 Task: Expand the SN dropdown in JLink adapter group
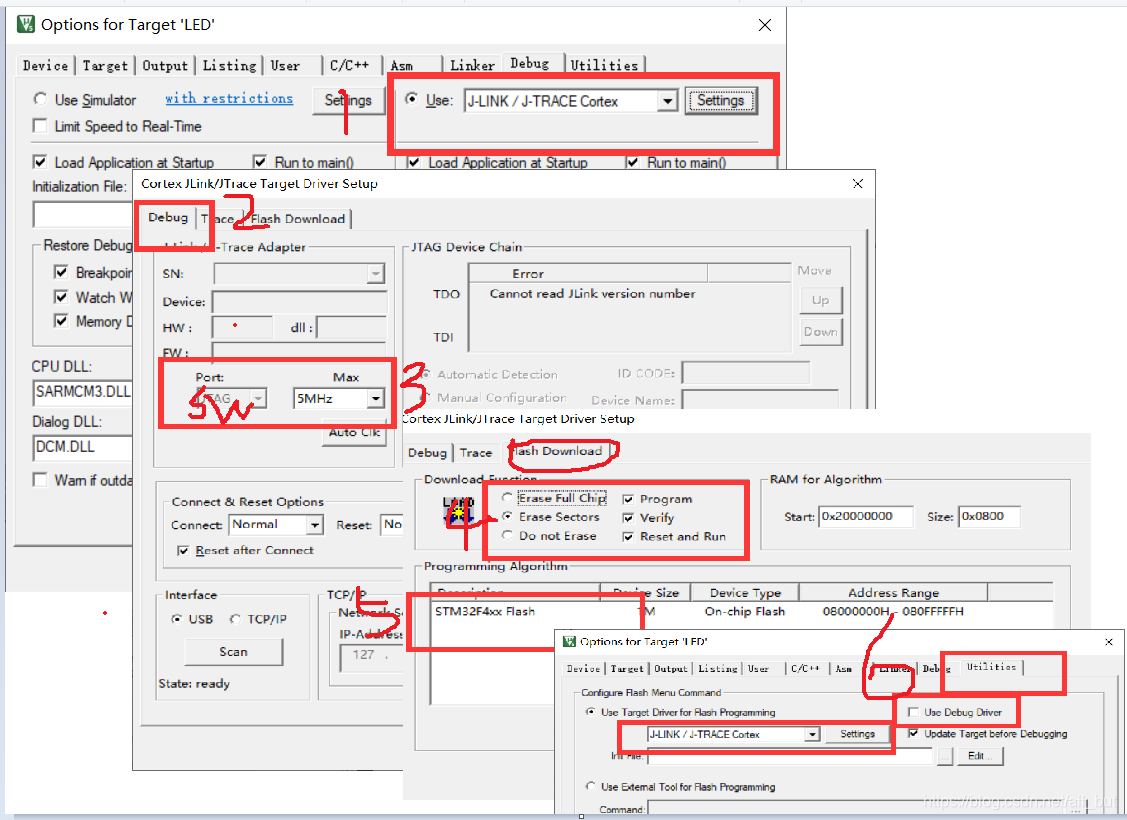click(375, 274)
